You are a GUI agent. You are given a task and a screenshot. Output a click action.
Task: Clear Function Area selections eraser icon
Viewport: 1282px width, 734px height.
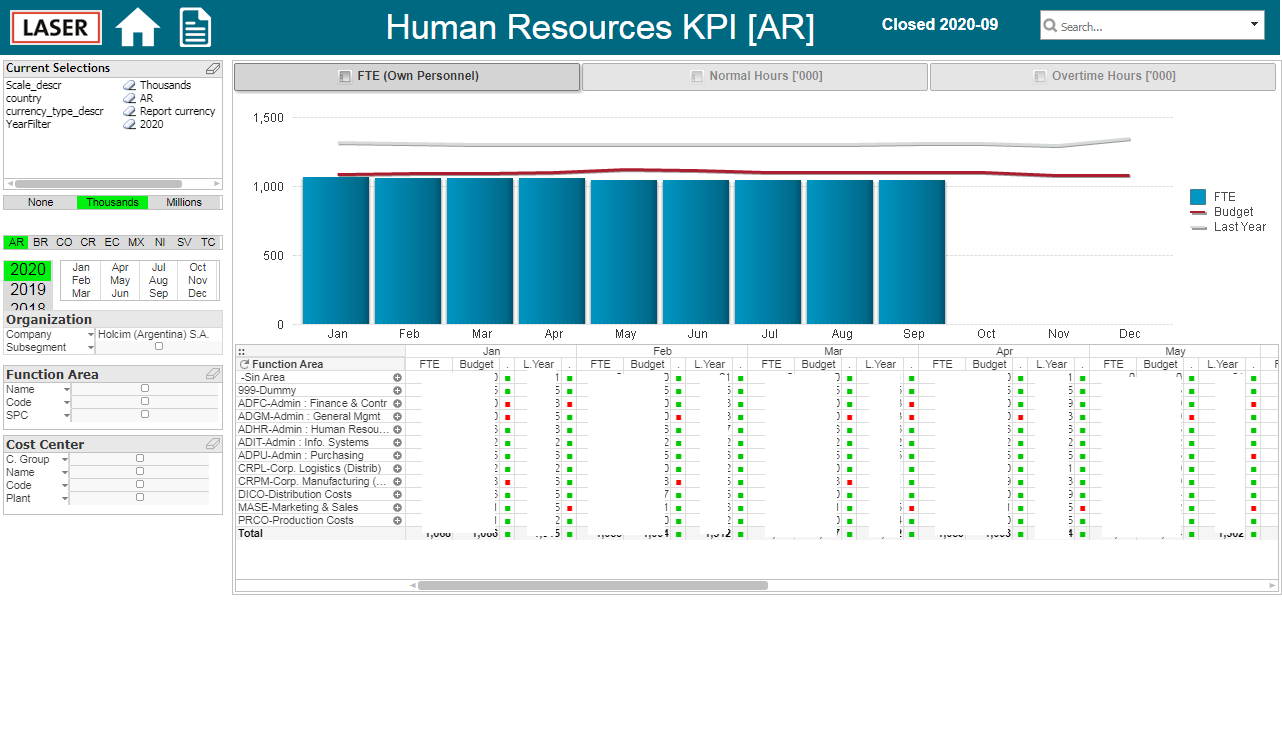click(x=212, y=374)
